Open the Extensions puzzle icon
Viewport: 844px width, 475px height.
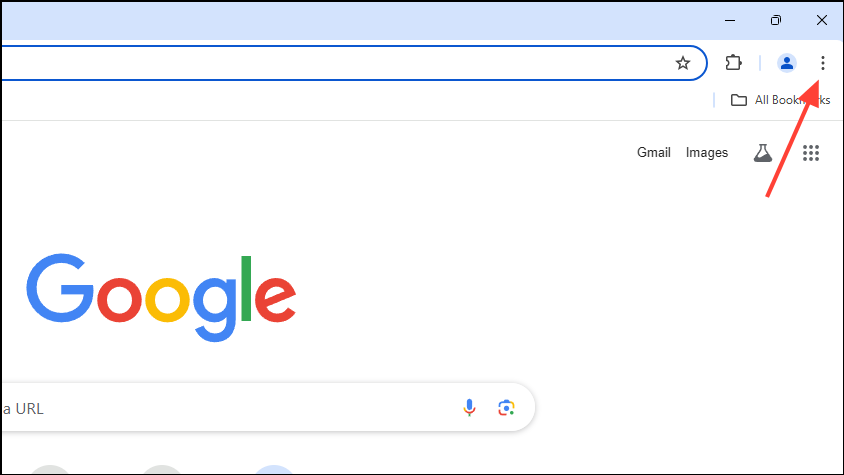pyautogui.click(x=733, y=63)
